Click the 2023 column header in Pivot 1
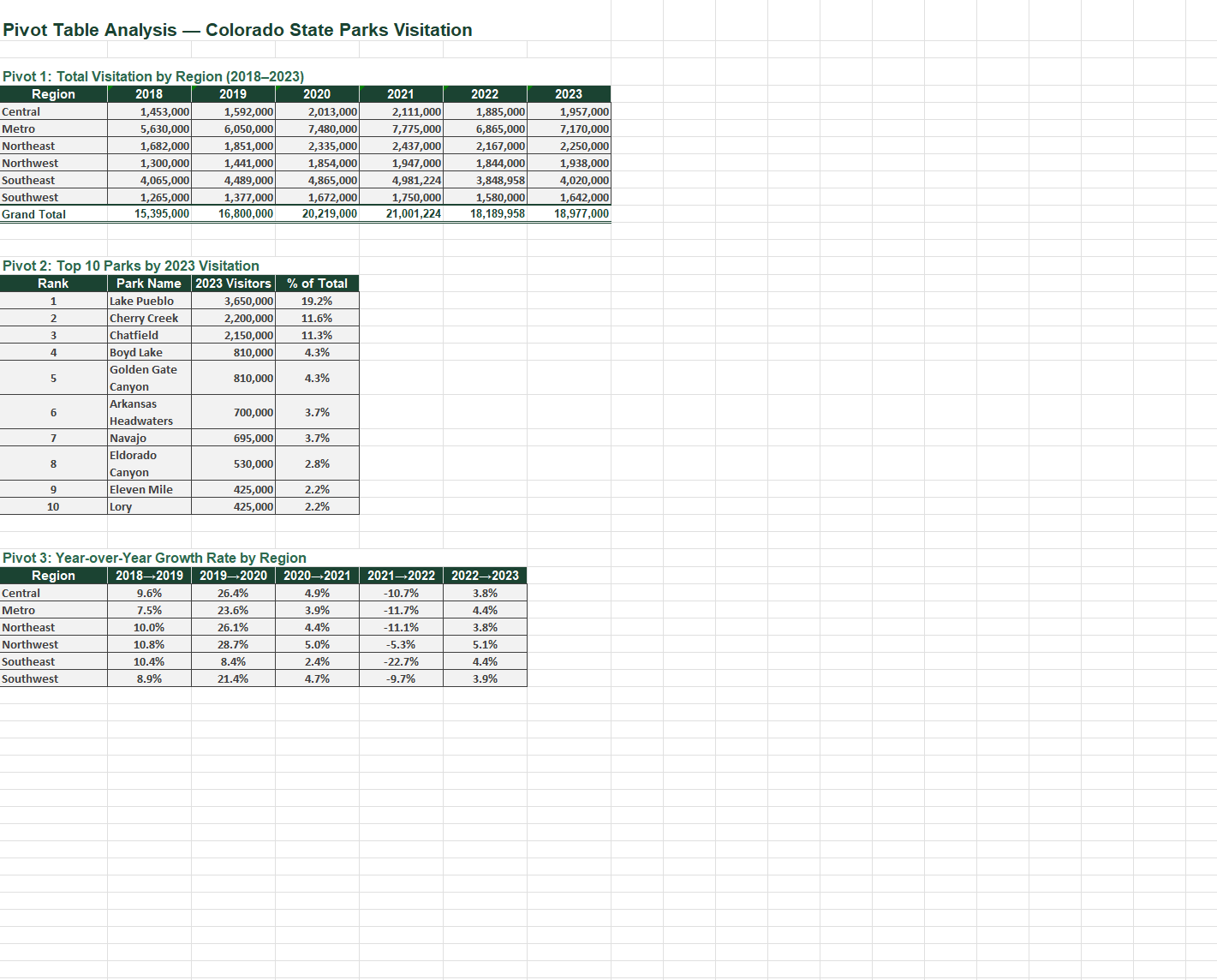Viewport: 1217px width, 980px height. [570, 94]
